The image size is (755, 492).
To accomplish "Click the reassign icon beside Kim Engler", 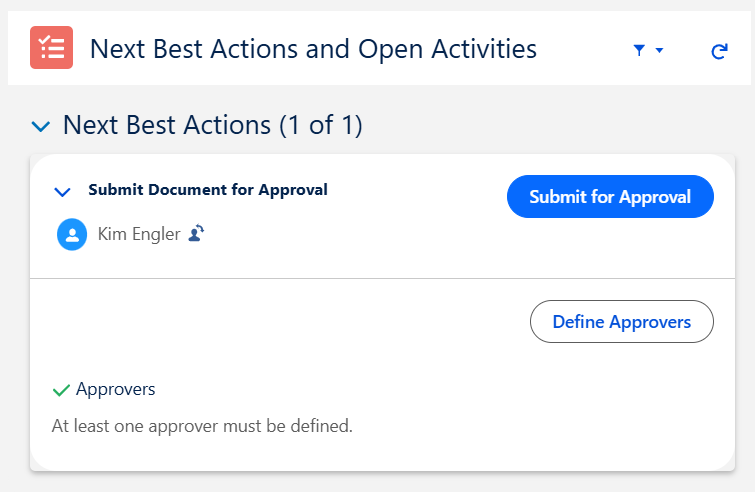I will [197, 234].
